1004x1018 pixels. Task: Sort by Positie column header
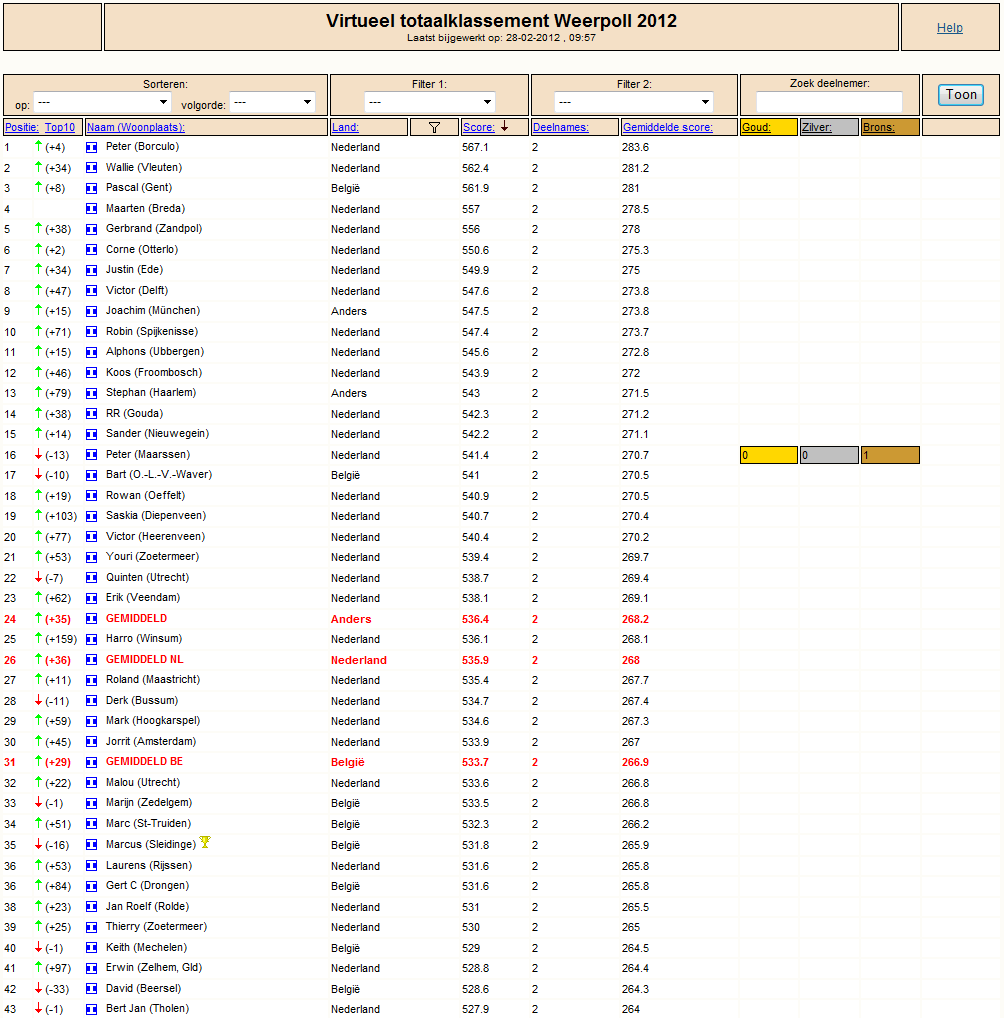click(22, 127)
